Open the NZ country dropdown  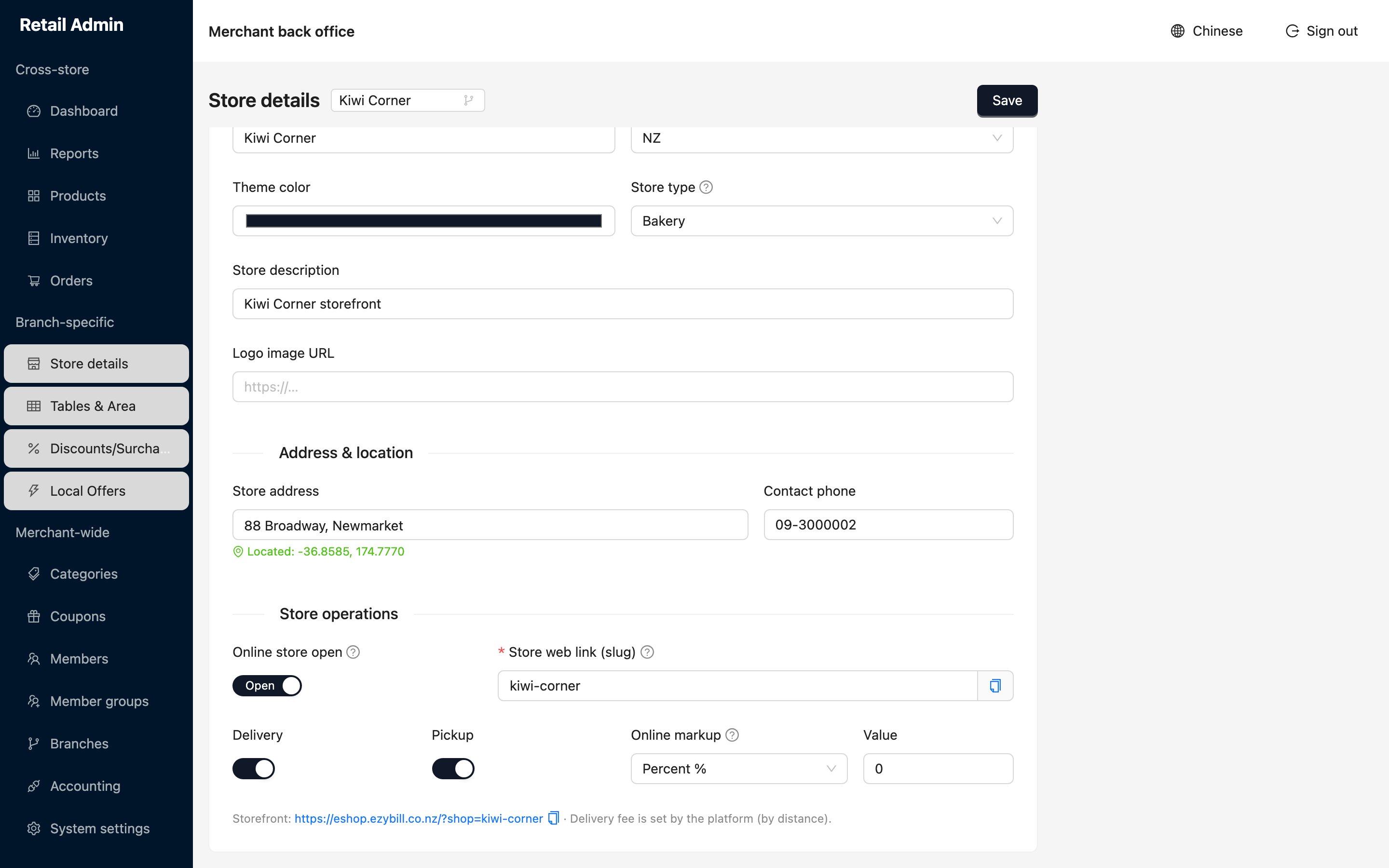pyautogui.click(x=822, y=138)
